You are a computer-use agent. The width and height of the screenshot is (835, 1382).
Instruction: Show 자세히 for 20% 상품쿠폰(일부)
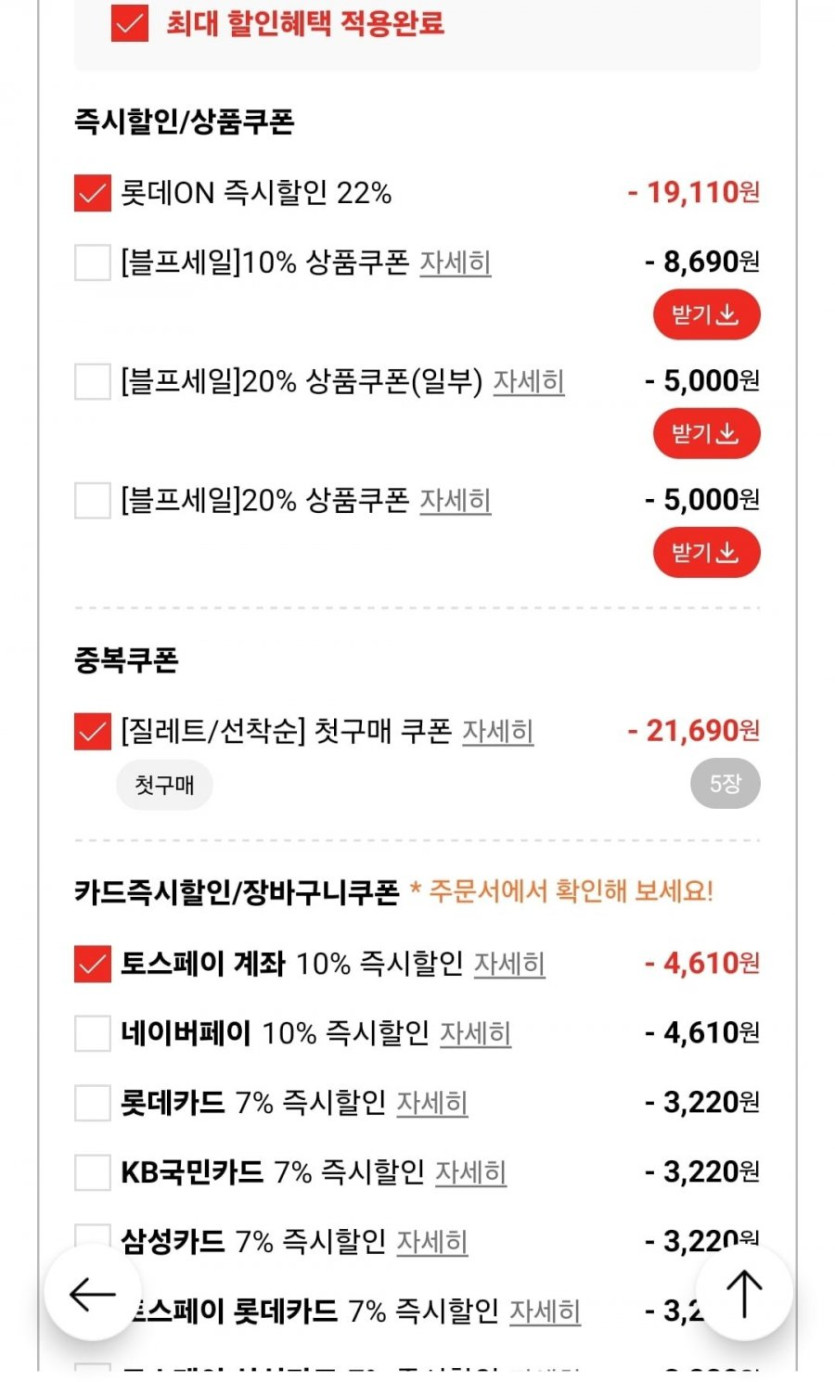point(528,381)
